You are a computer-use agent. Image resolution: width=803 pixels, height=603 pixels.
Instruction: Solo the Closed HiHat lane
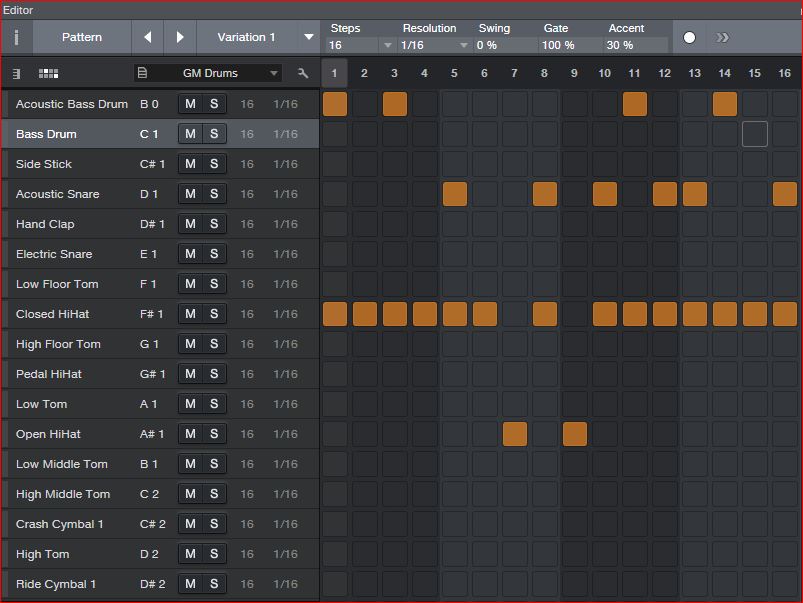(214, 314)
